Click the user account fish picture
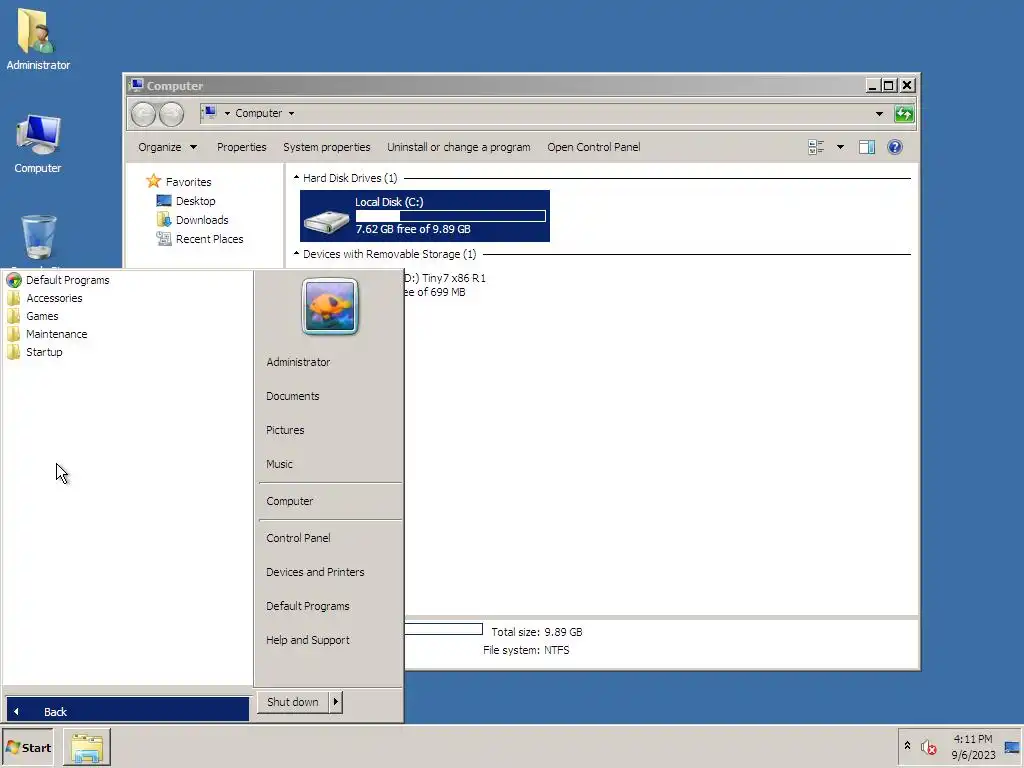The height and width of the screenshot is (768, 1024). coord(330,306)
